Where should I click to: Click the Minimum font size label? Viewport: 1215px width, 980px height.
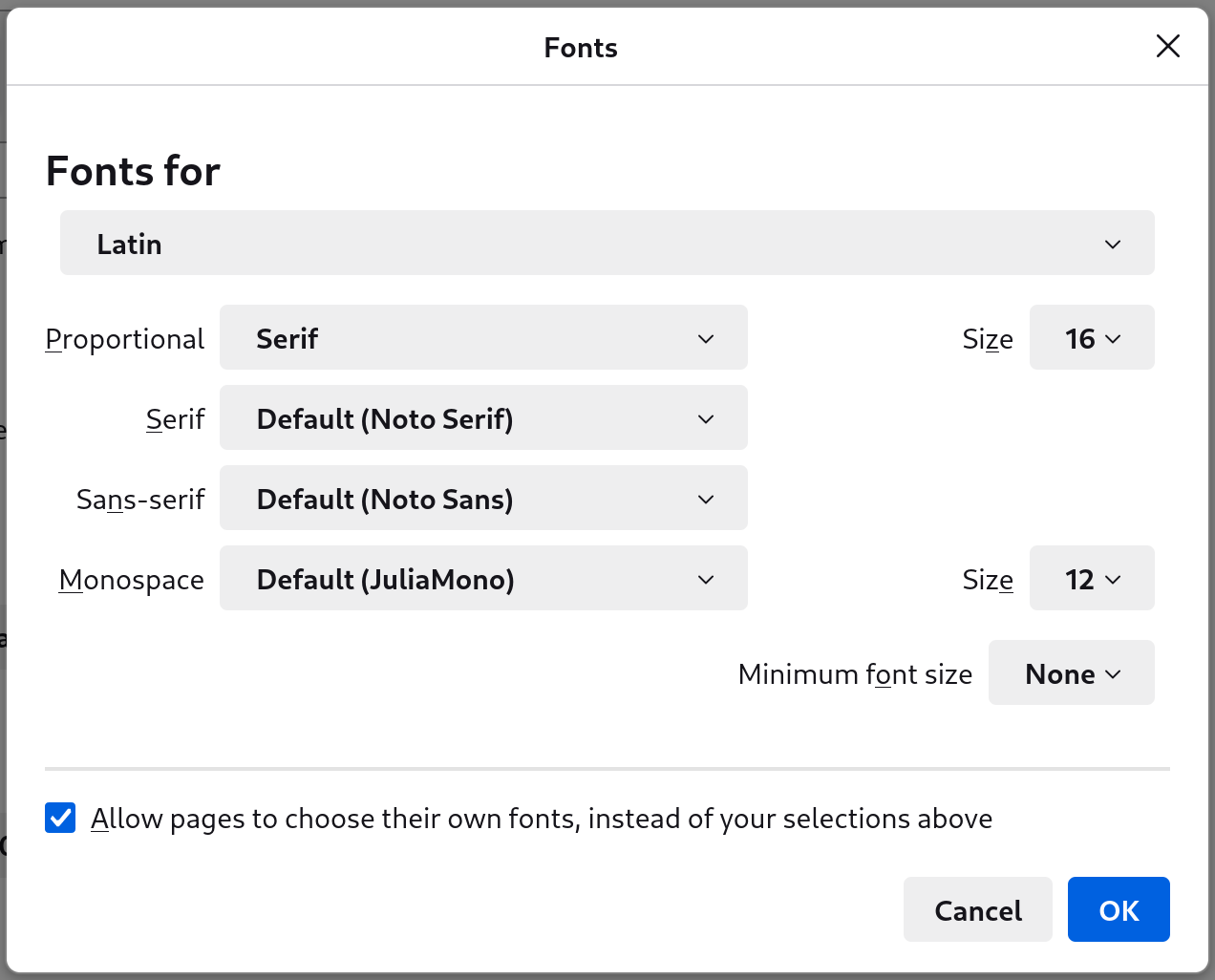(855, 674)
